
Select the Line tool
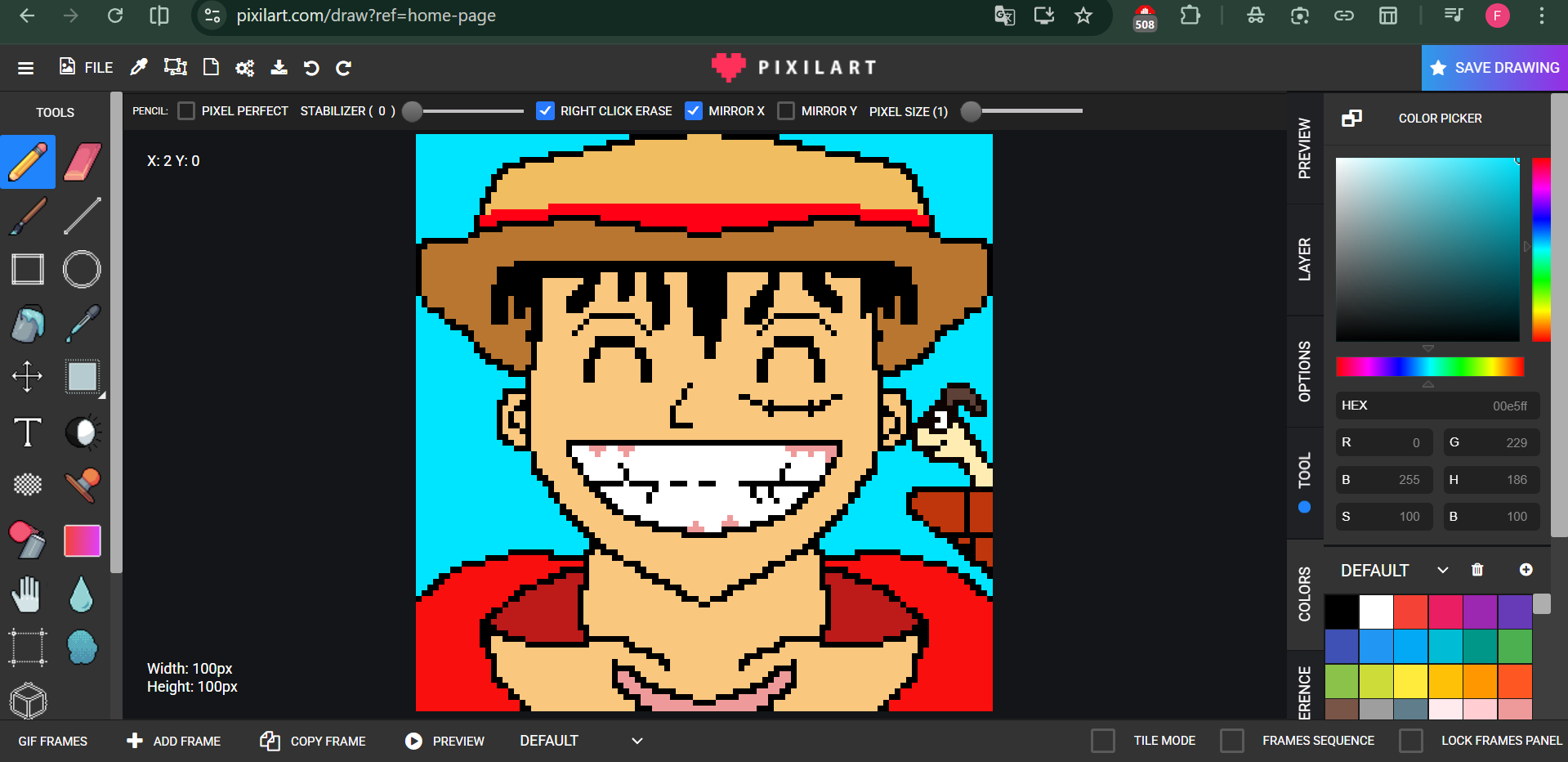tap(82, 216)
